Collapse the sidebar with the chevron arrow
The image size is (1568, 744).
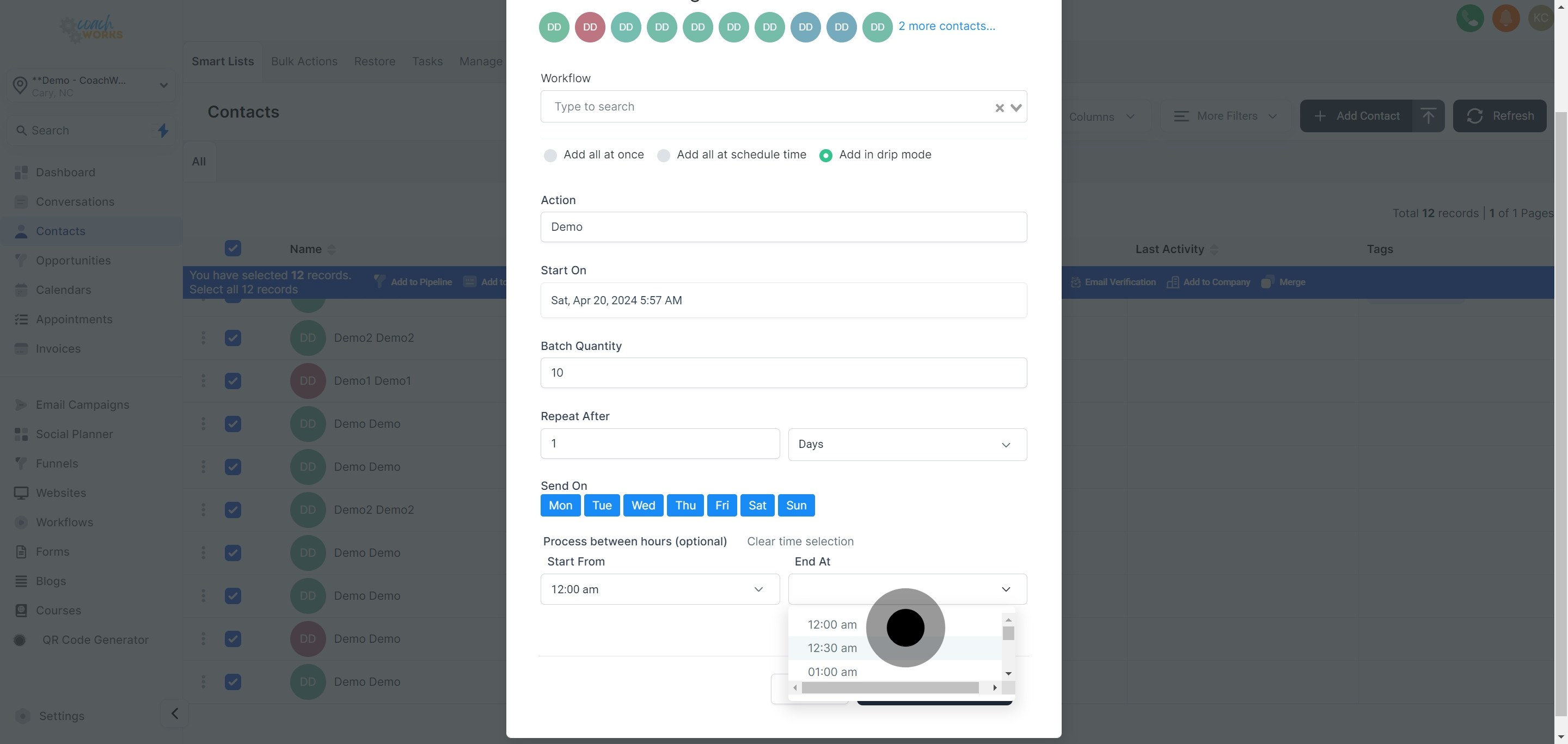(x=175, y=713)
